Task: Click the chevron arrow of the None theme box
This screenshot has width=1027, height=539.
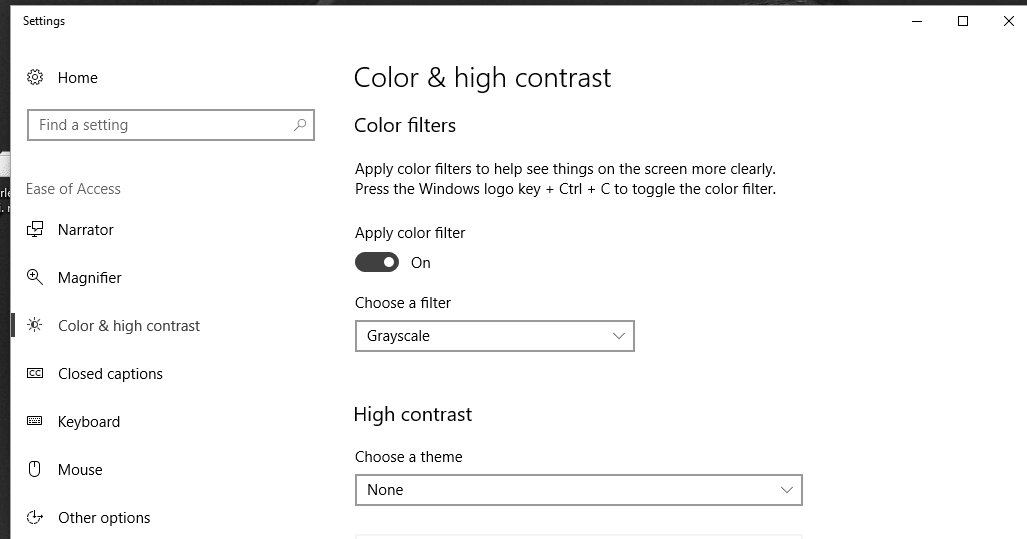Action: [787, 490]
